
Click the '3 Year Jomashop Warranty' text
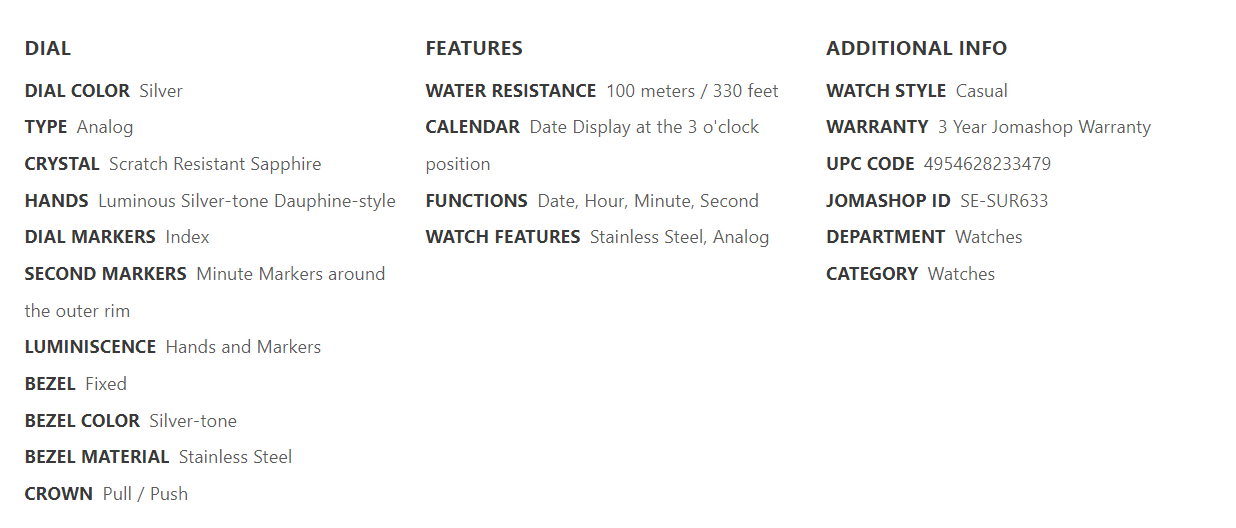click(1044, 127)
